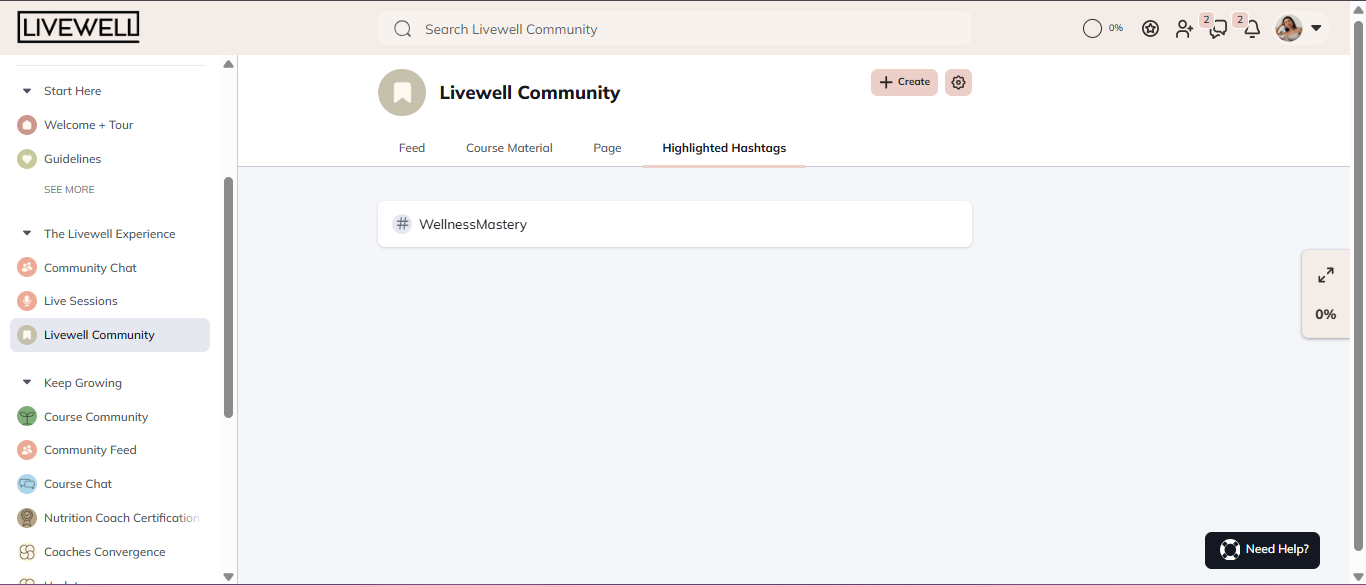1366x585 pixels.
Task: Click the Community Feed people icon
Action: coord(27,450)
